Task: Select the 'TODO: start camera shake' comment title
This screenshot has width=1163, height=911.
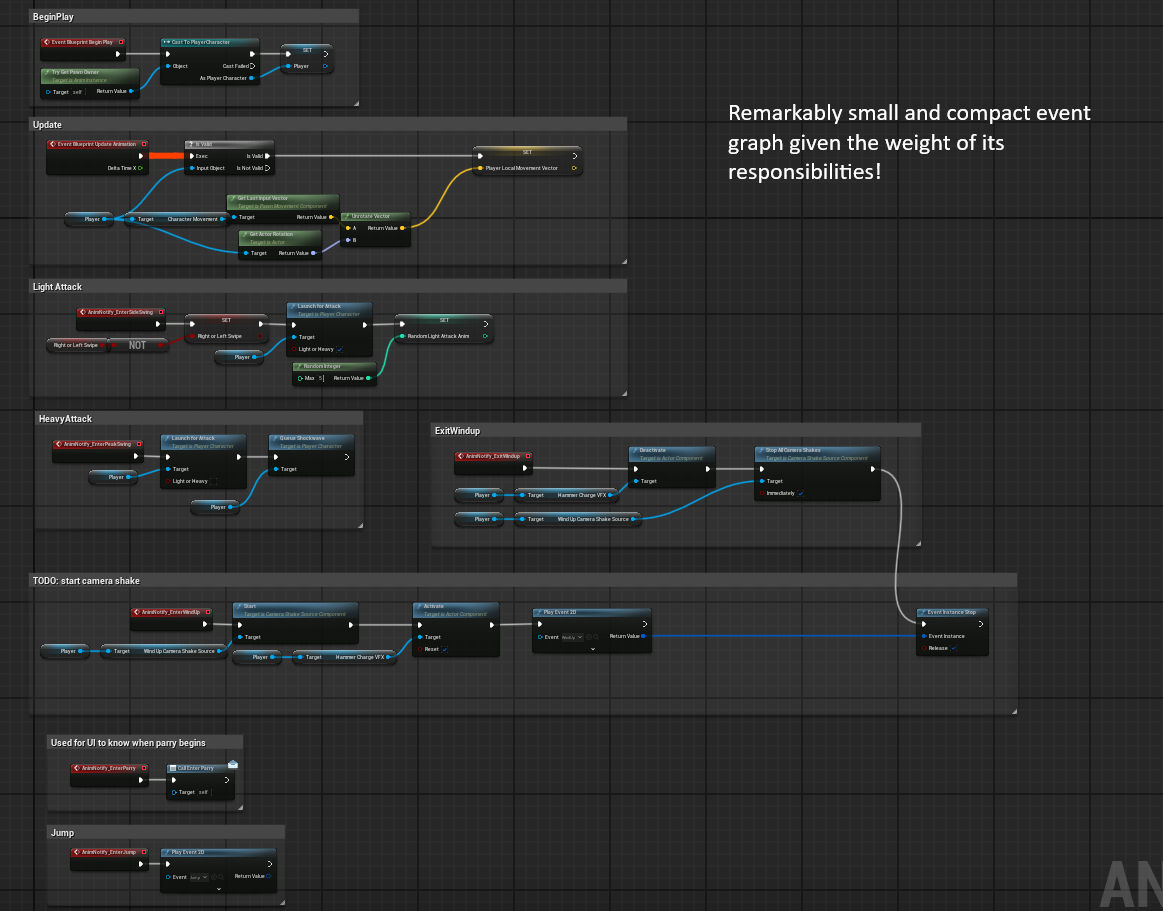Action: pyautogui.click(x=523, y=580)
